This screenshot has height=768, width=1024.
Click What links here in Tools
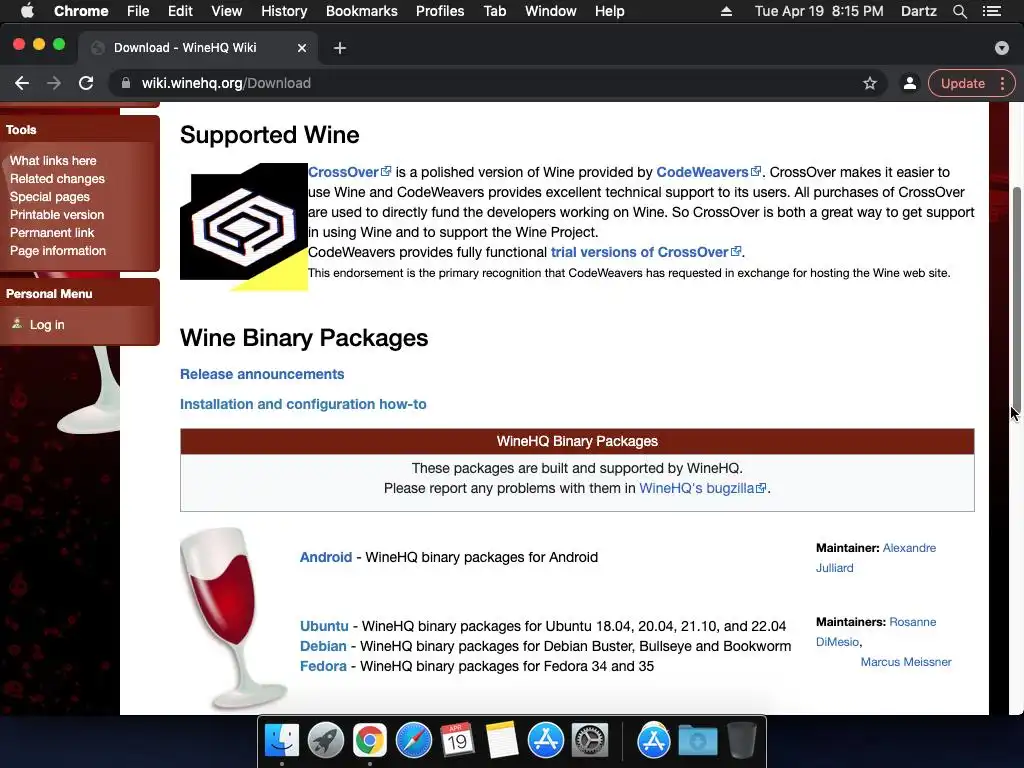[53, 161]
